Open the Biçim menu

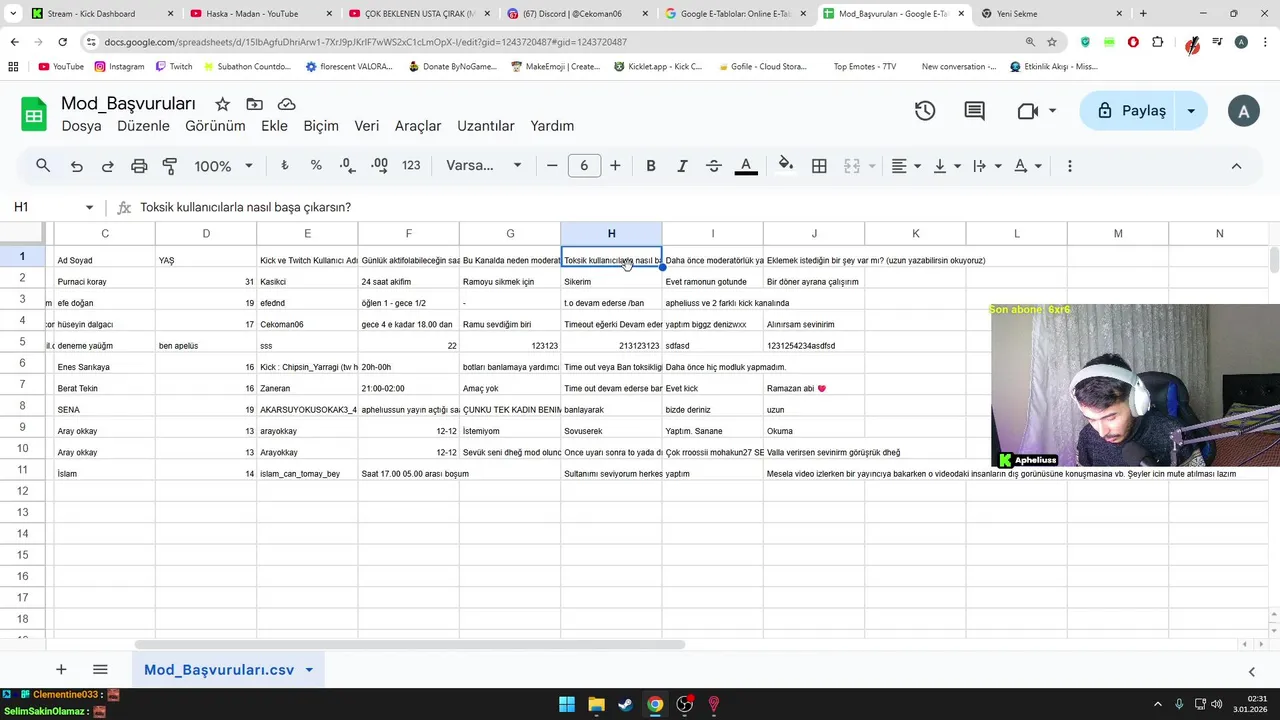321,126
